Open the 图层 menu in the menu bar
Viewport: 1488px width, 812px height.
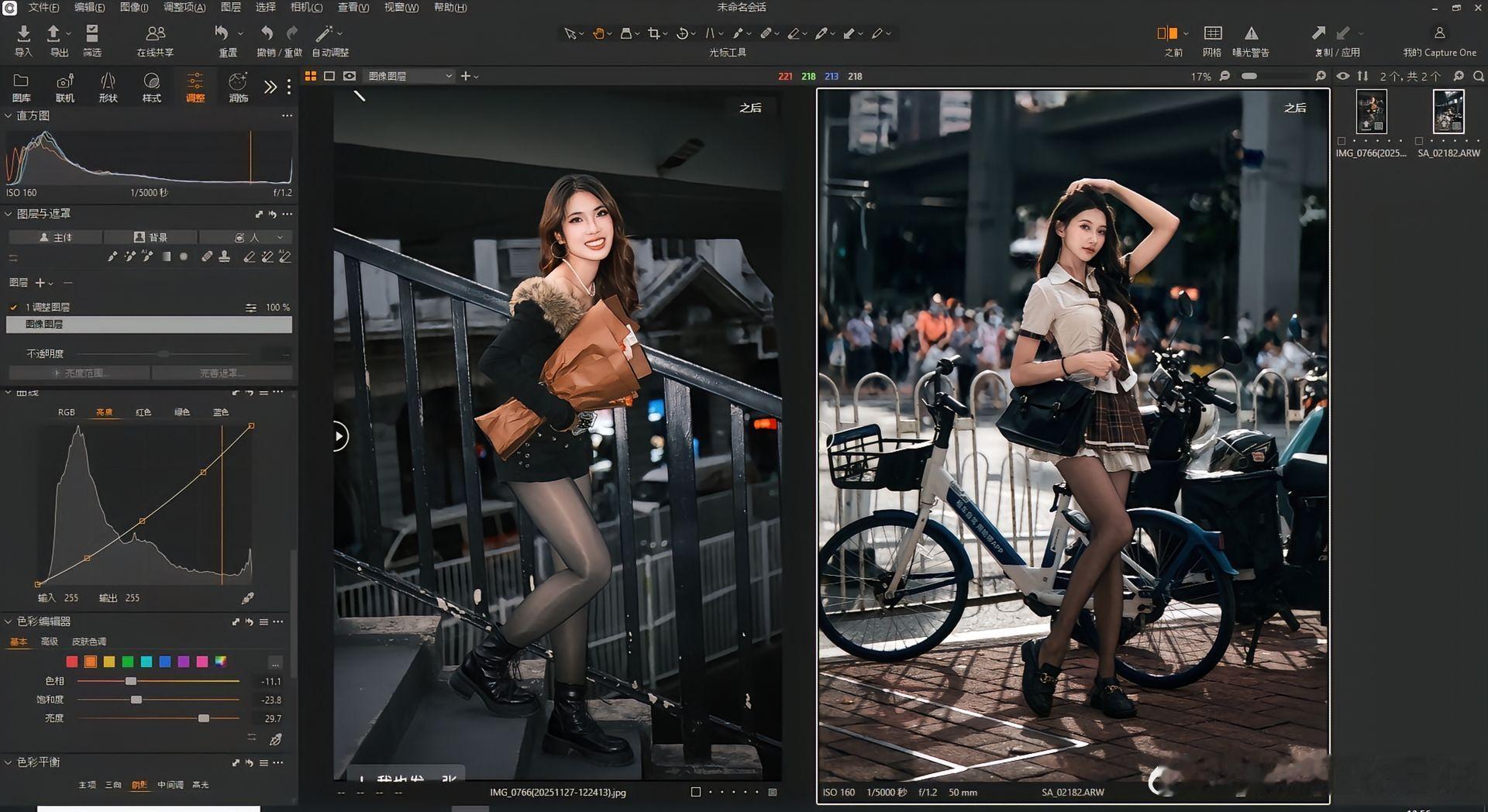coord(230,7)
